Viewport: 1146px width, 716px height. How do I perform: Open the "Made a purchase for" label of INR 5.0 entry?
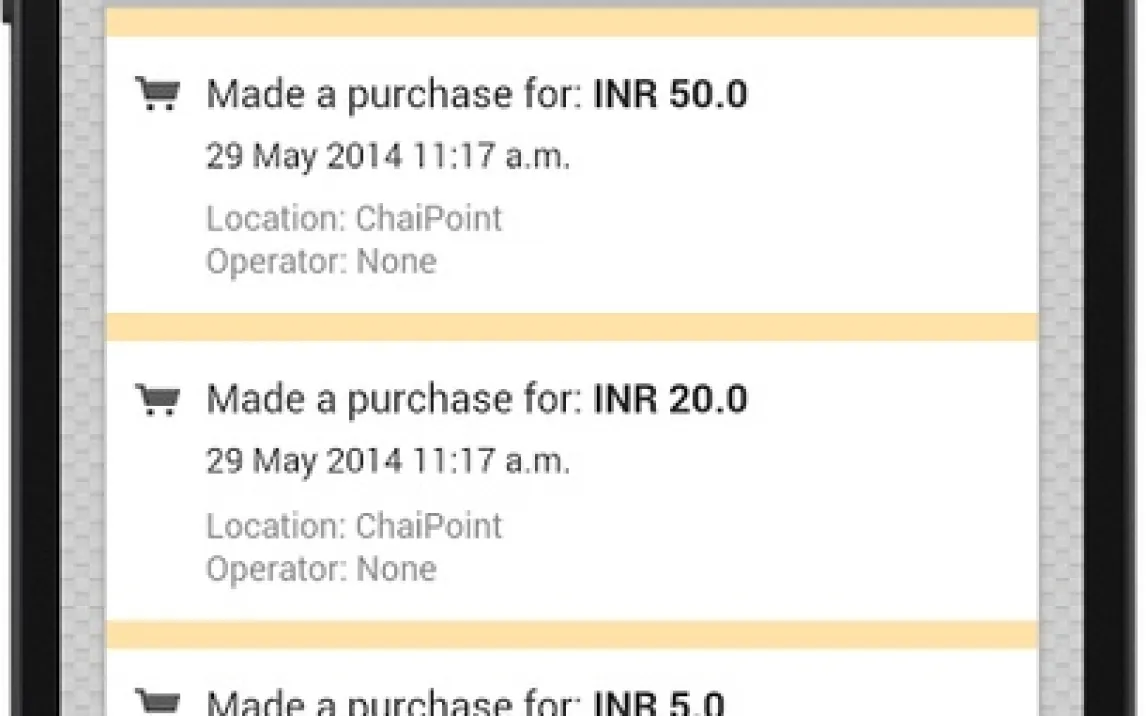point(394,703)
